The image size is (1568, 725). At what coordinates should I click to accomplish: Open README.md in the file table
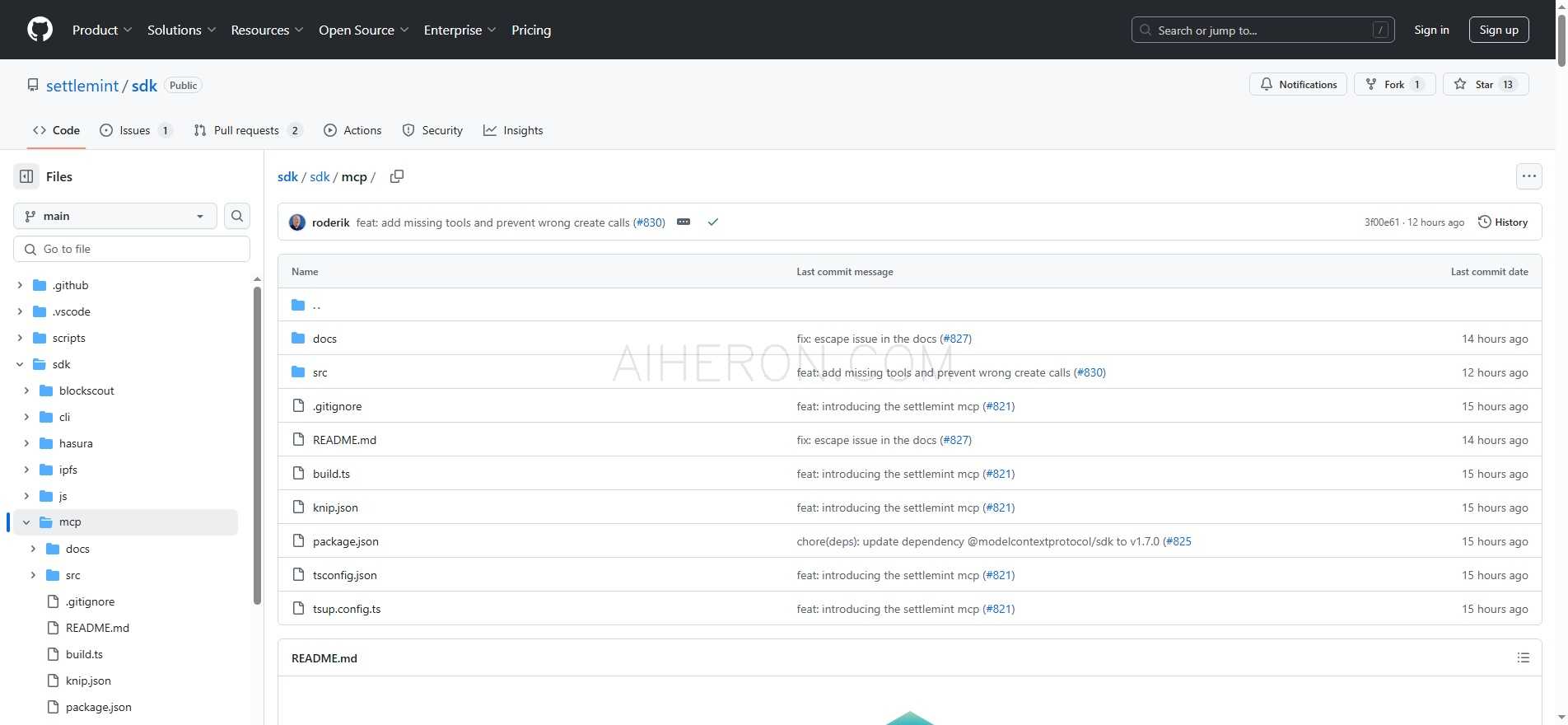coord(344,440)
